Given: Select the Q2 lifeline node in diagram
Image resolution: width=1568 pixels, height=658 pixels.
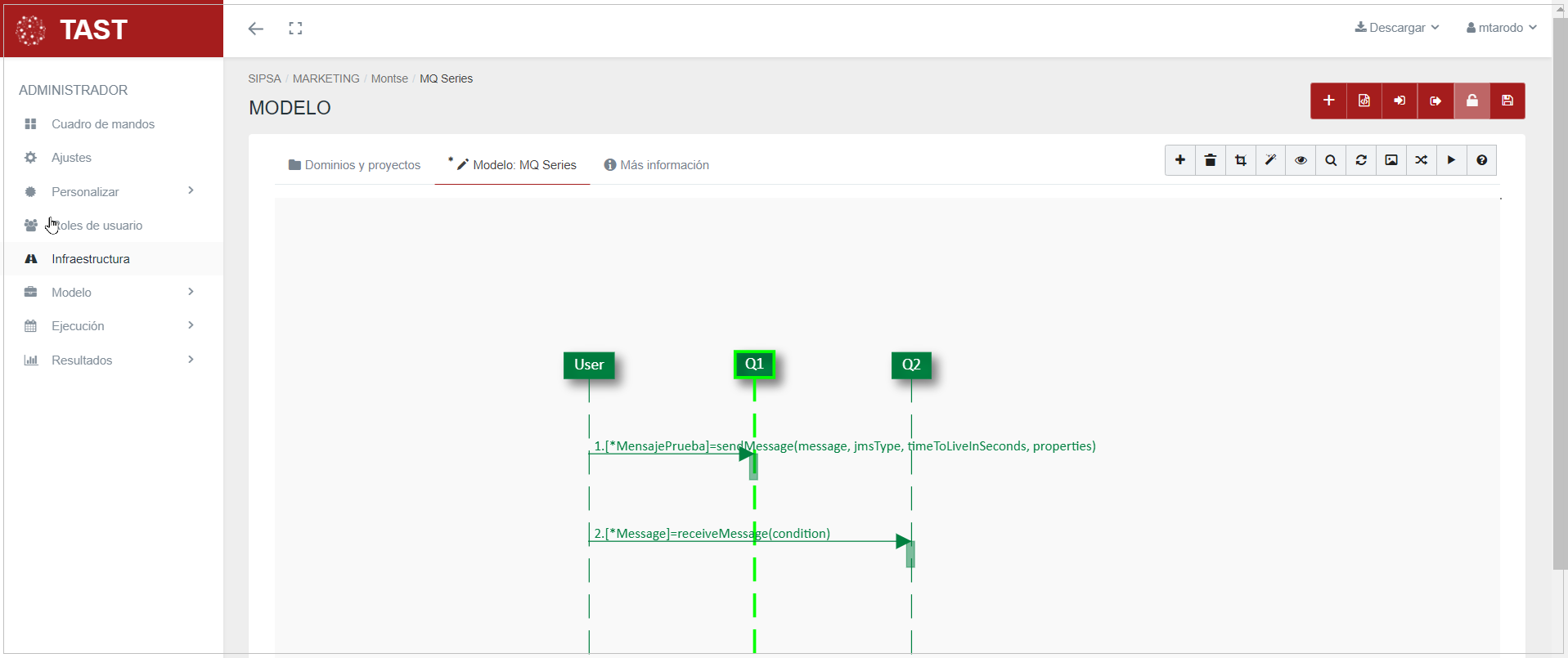Looking at the screenshot, I should (x=910, y=365).
